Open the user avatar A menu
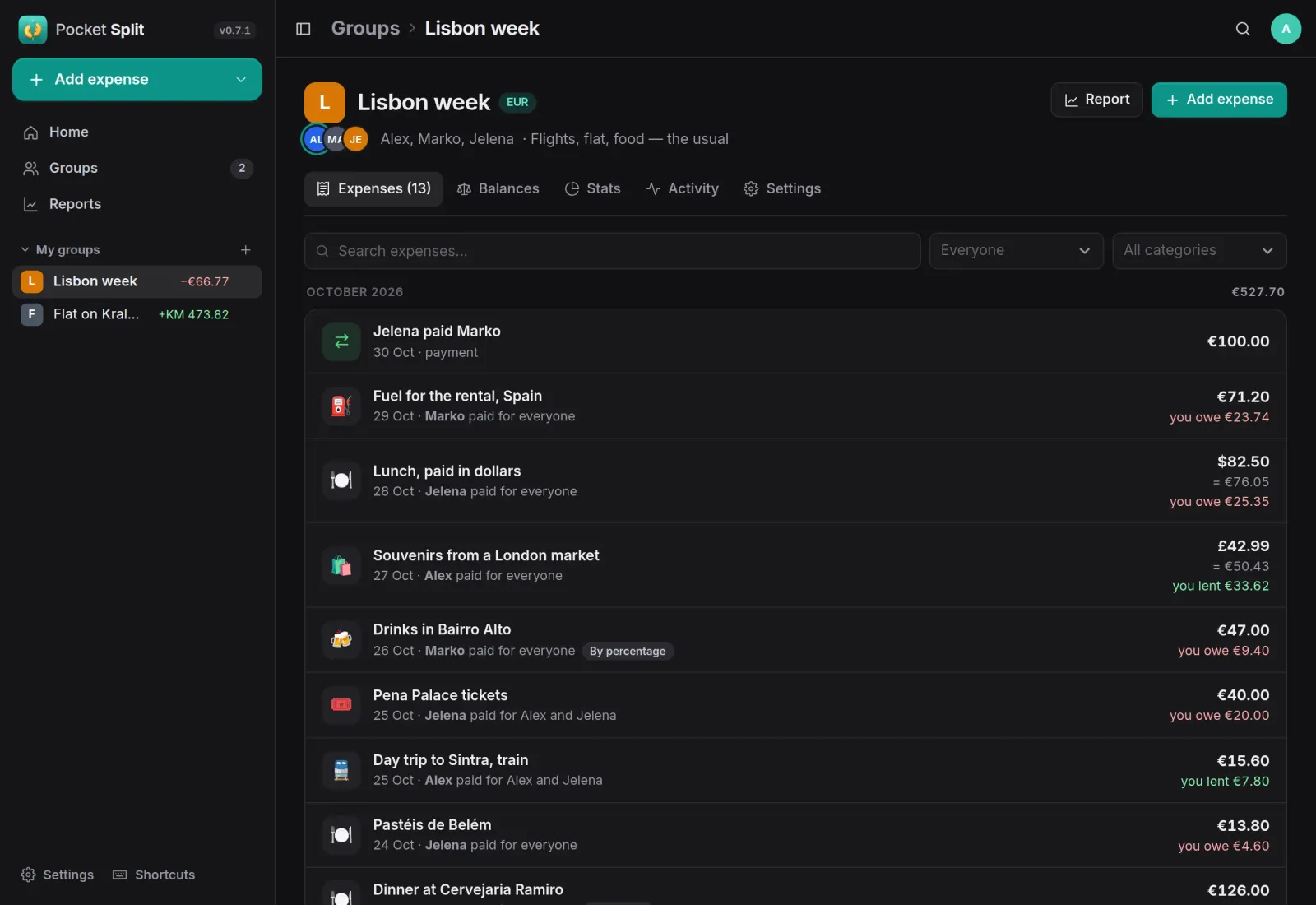 [x=1286, y=29]
